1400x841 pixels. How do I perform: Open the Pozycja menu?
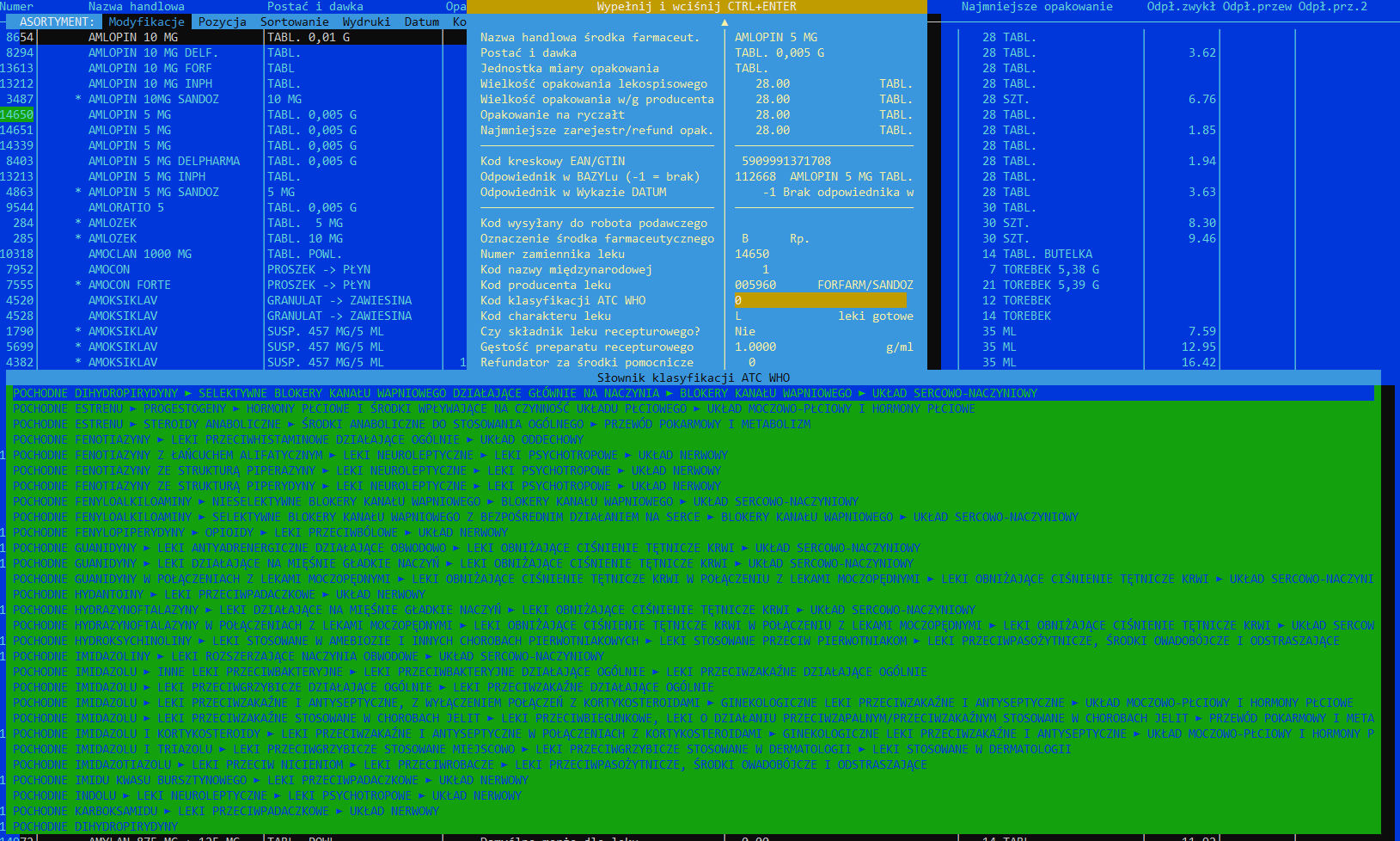222,21
